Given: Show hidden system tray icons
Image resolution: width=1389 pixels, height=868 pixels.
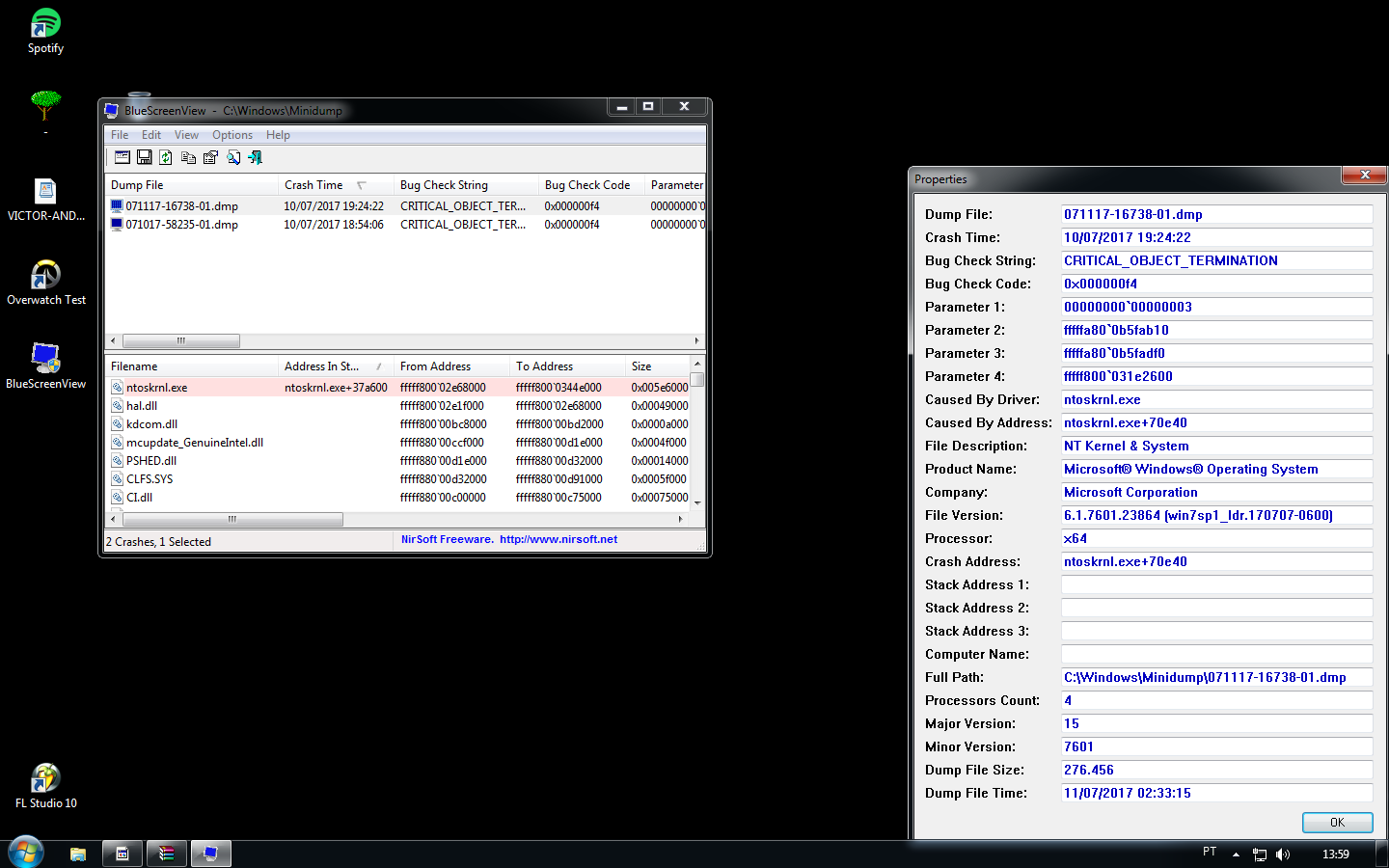Looking at the screenshot, I should coord(1236,854).
